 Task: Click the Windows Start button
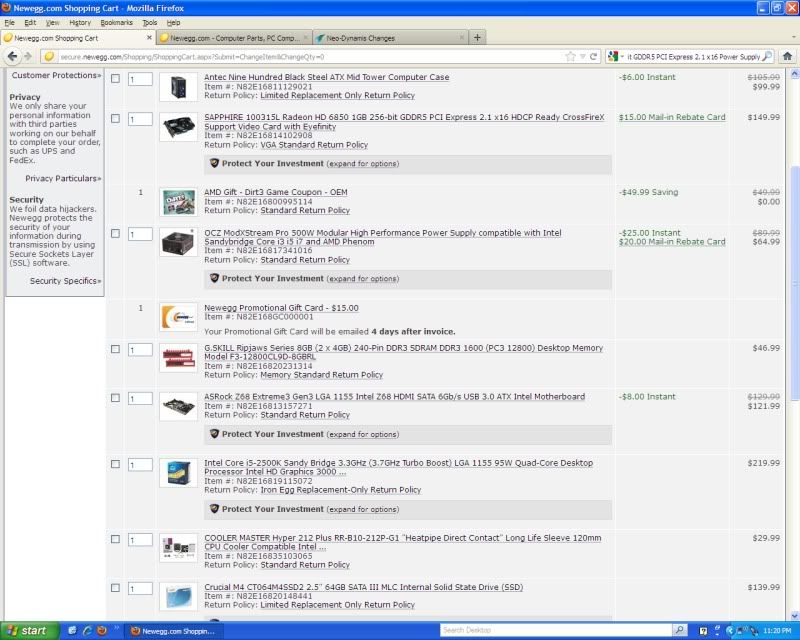tap(28, 631)
